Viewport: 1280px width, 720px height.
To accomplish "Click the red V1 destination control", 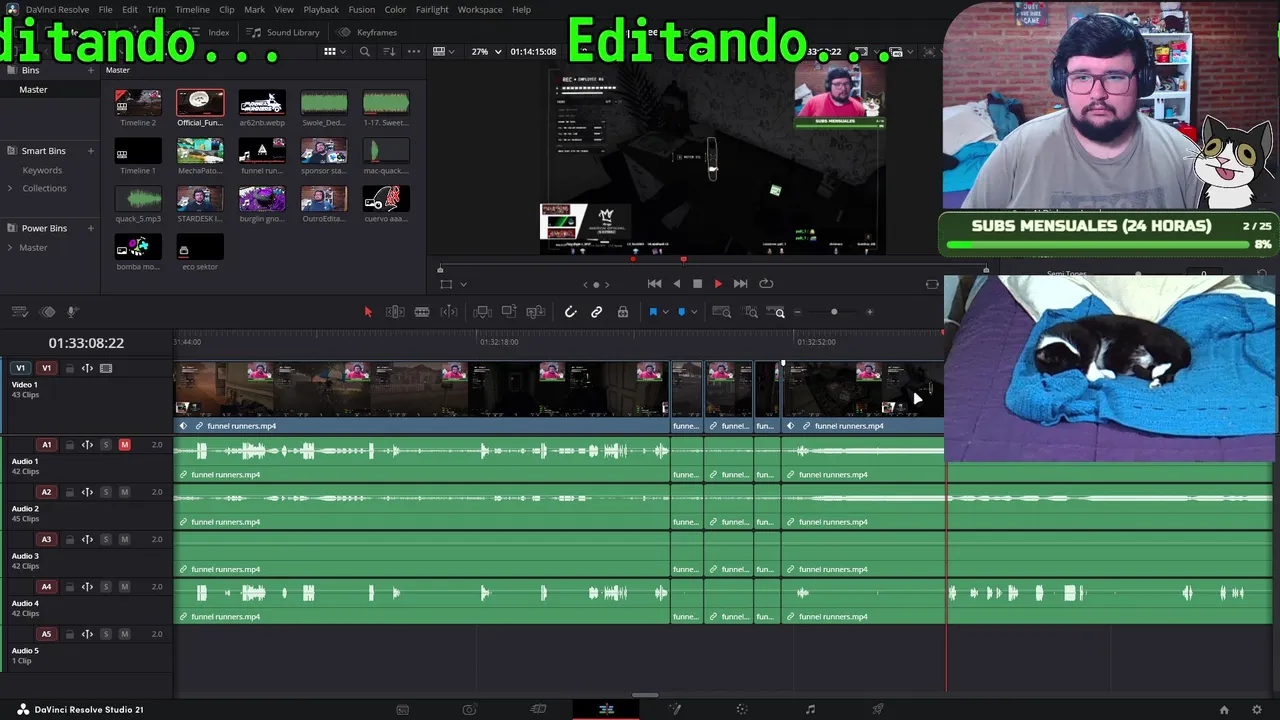I will [46, 368].
